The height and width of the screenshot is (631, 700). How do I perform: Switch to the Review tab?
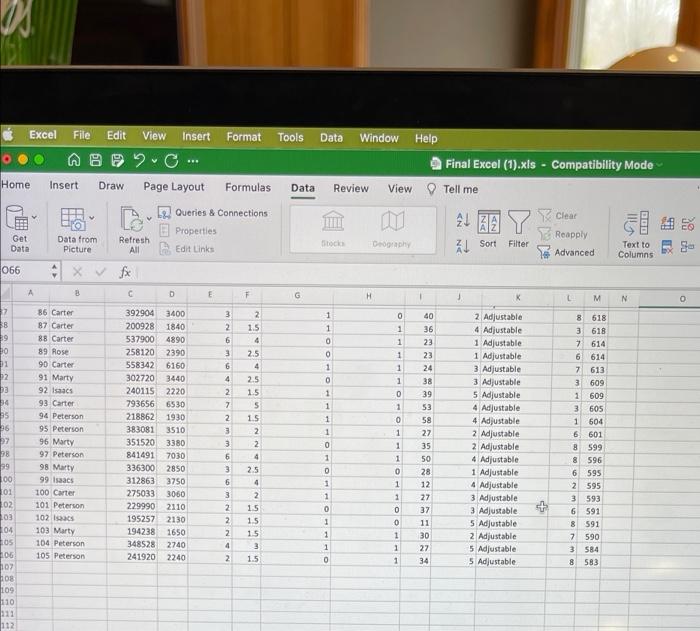tap(351, 188)
